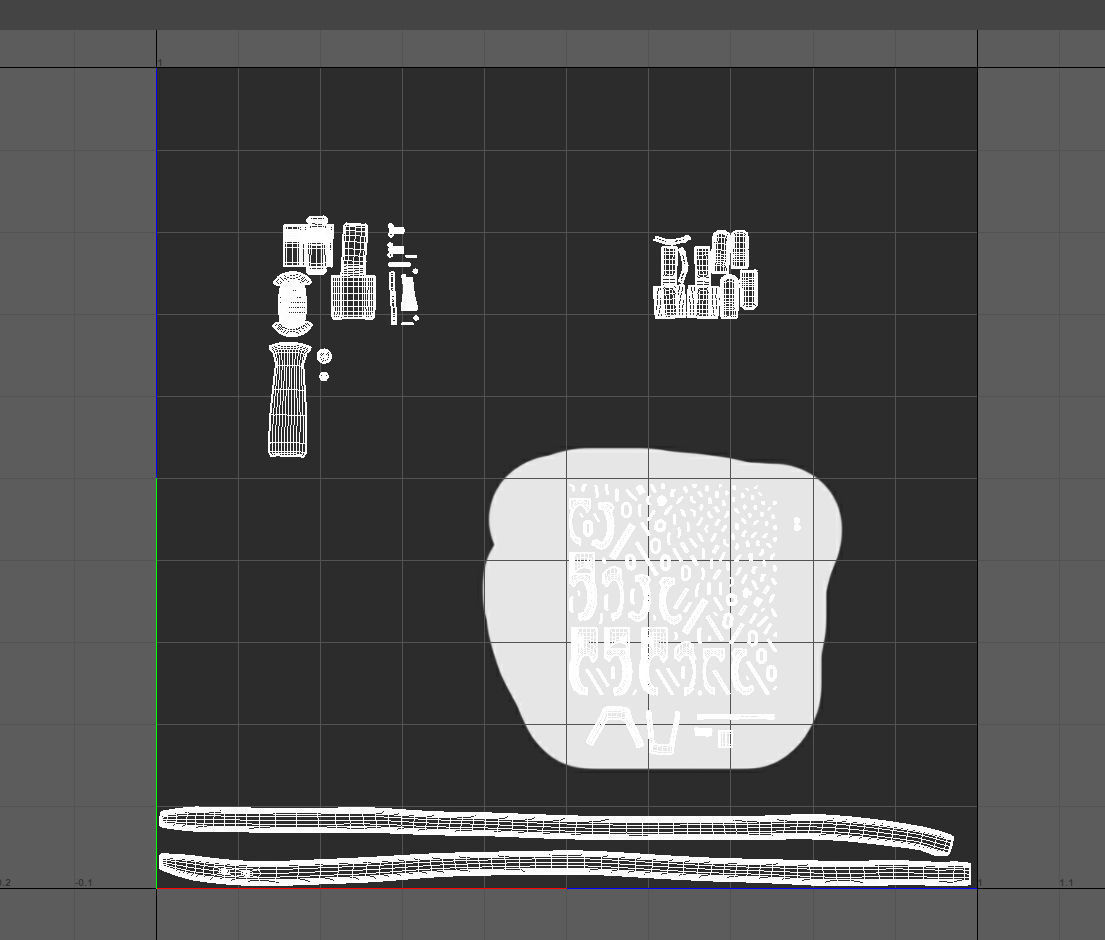1105x940 pixels.
Task: Select the larger round UV island beside the handle shell
Action: [x=324, y=356]
